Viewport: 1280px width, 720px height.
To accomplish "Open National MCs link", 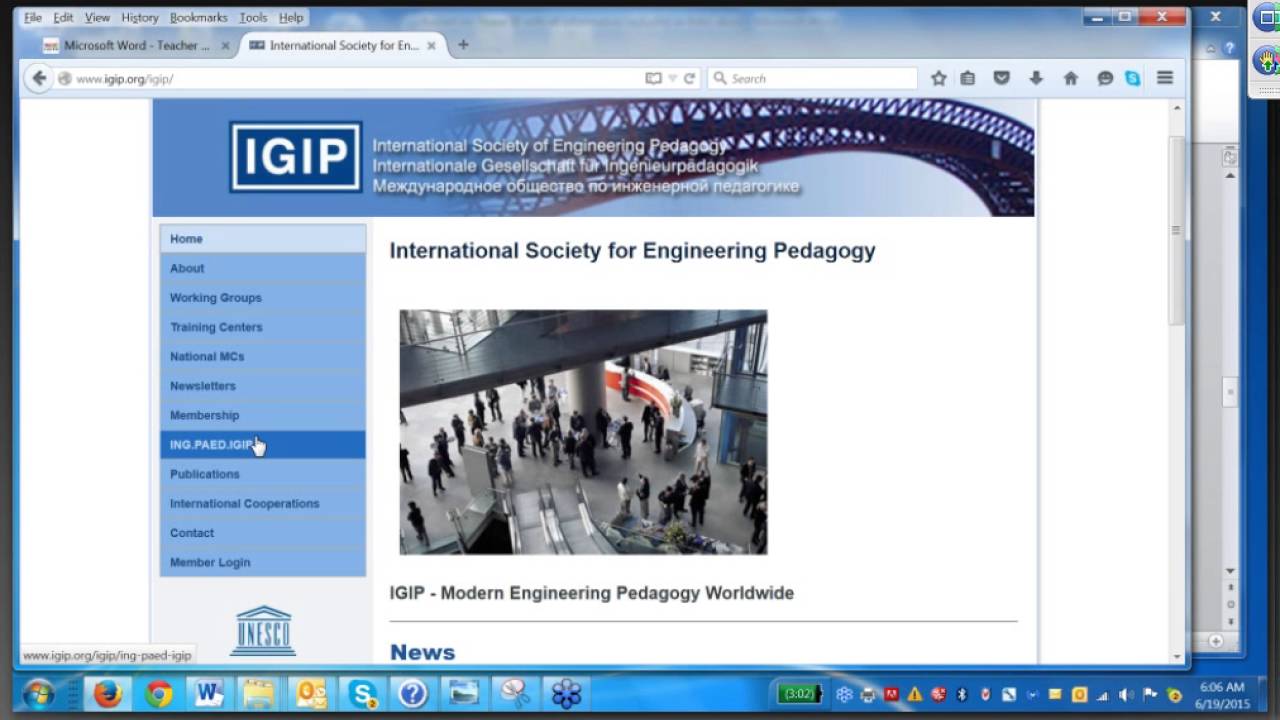I will coord(263,356).
